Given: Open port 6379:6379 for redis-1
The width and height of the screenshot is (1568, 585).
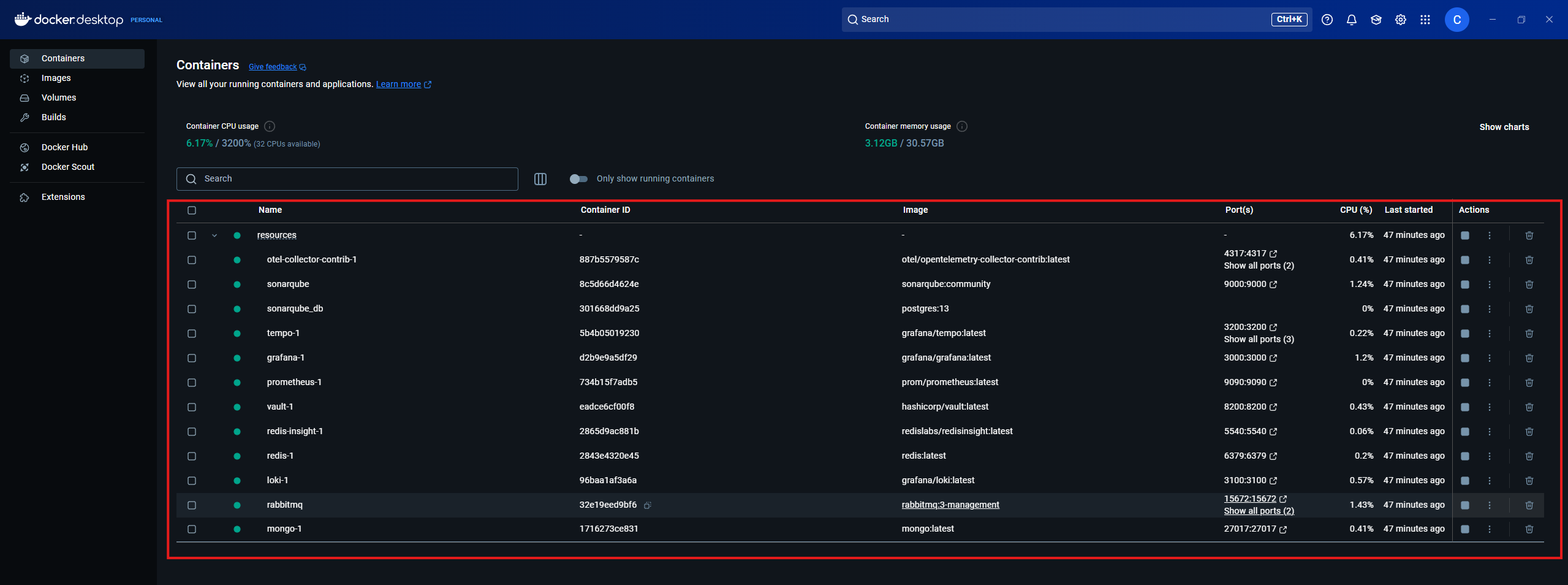Looking at the screenshot, I should pos(1251,456).
